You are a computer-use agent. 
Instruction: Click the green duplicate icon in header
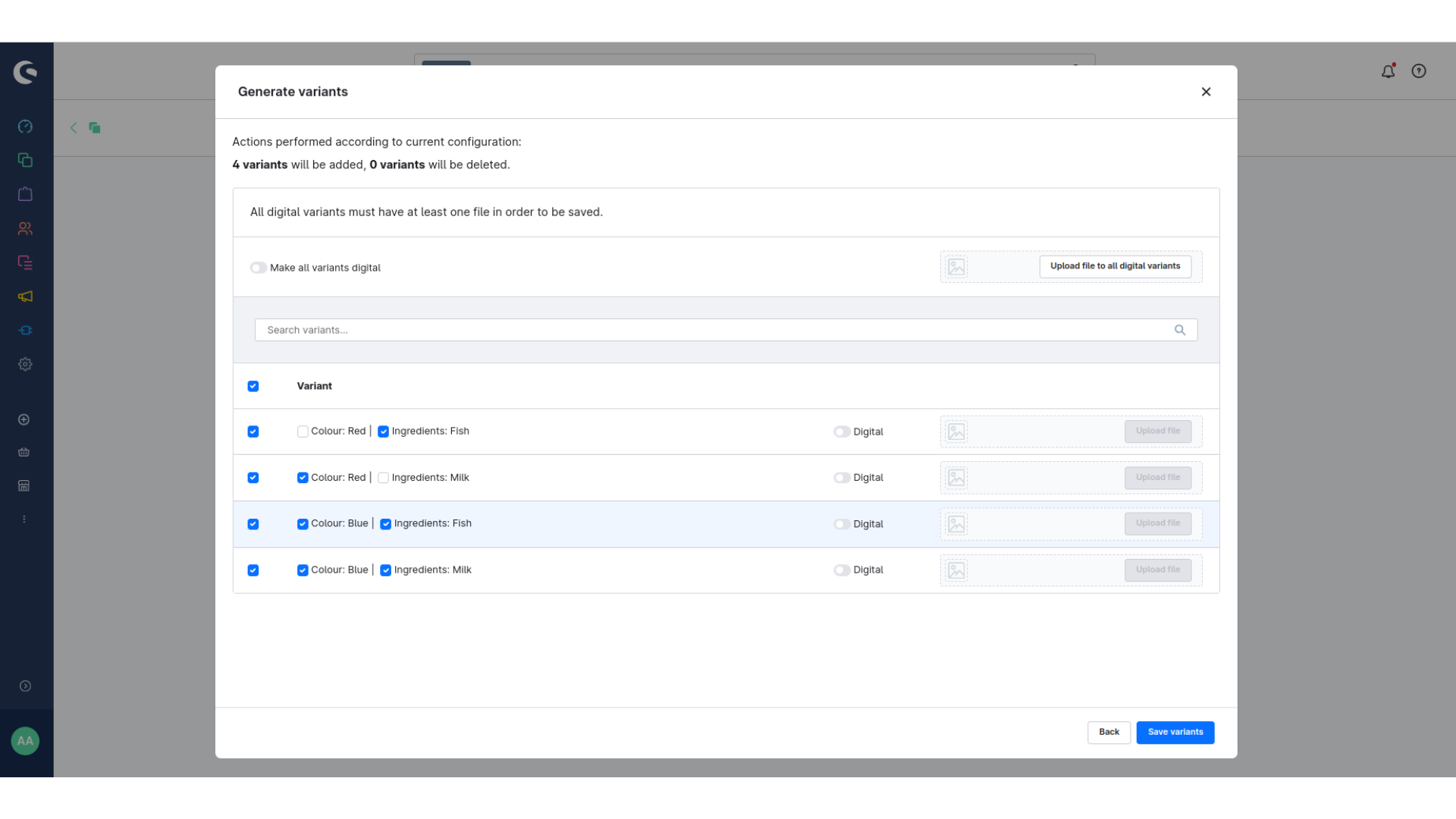[95, 127]
